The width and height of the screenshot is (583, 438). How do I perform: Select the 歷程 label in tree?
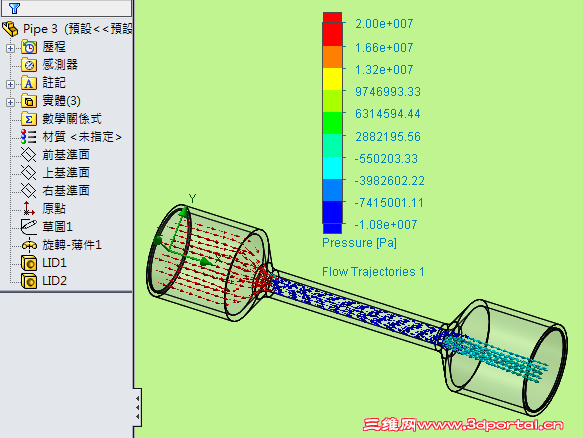point(54,47)
